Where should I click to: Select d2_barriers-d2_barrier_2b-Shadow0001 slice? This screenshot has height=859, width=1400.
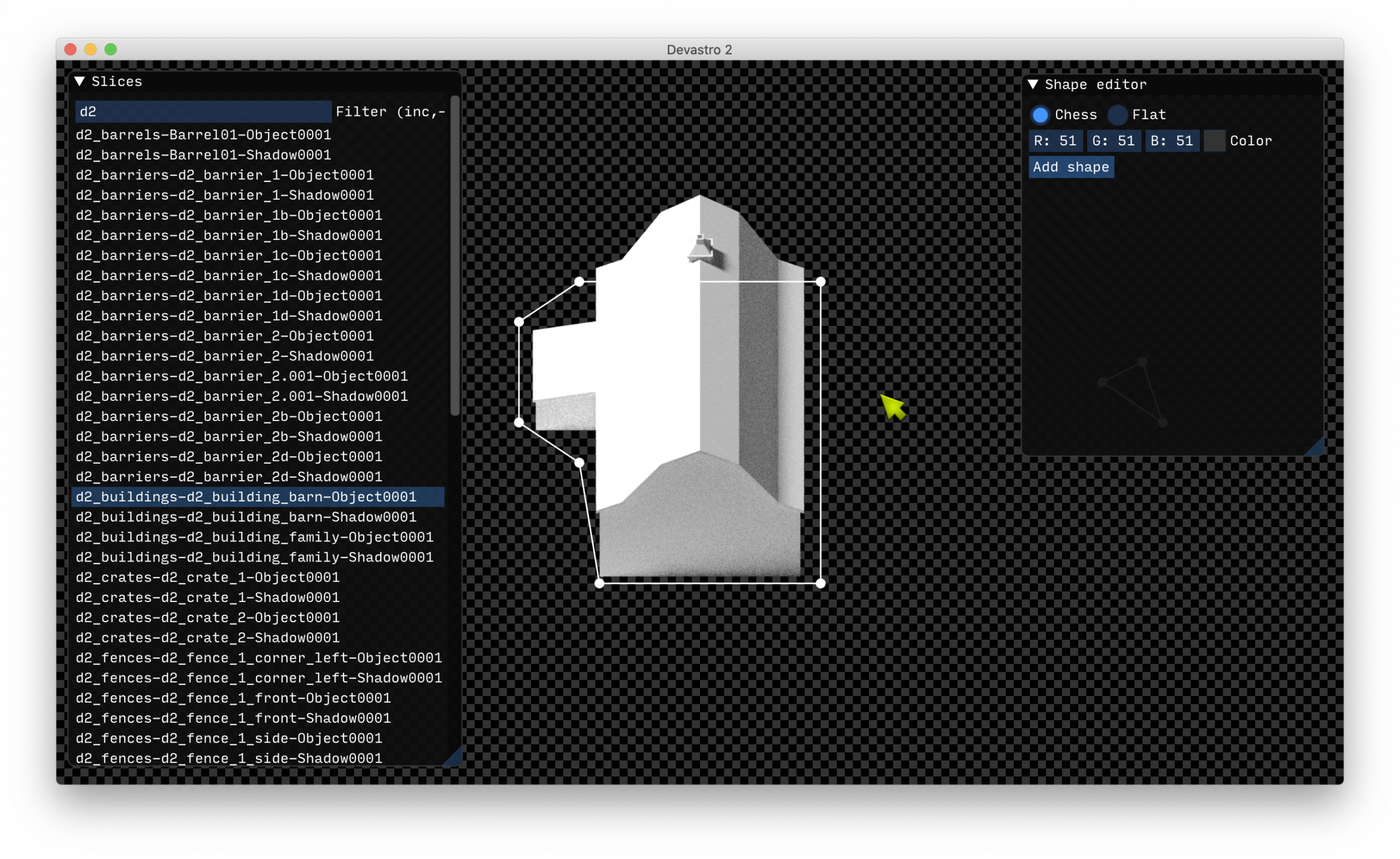click(259, 436)
